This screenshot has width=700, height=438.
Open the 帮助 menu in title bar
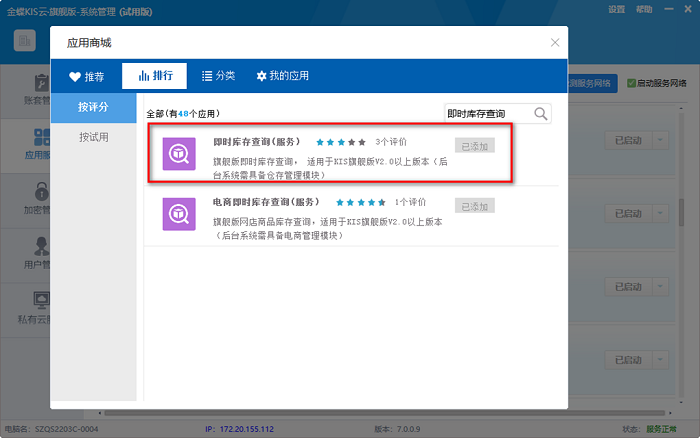click(x=643, y=9)
